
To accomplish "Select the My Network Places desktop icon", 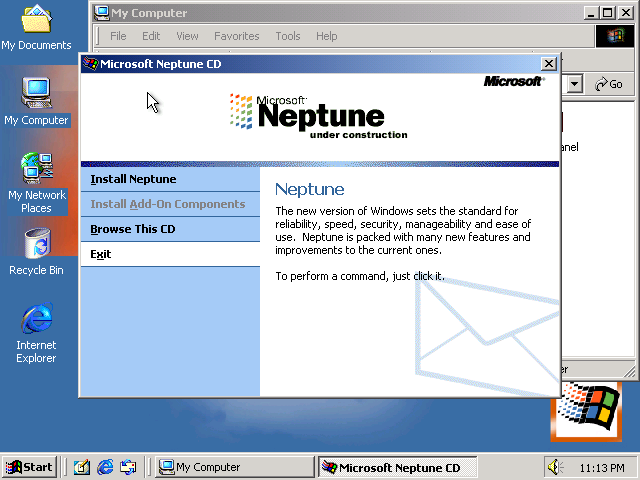I will (37, 183).
